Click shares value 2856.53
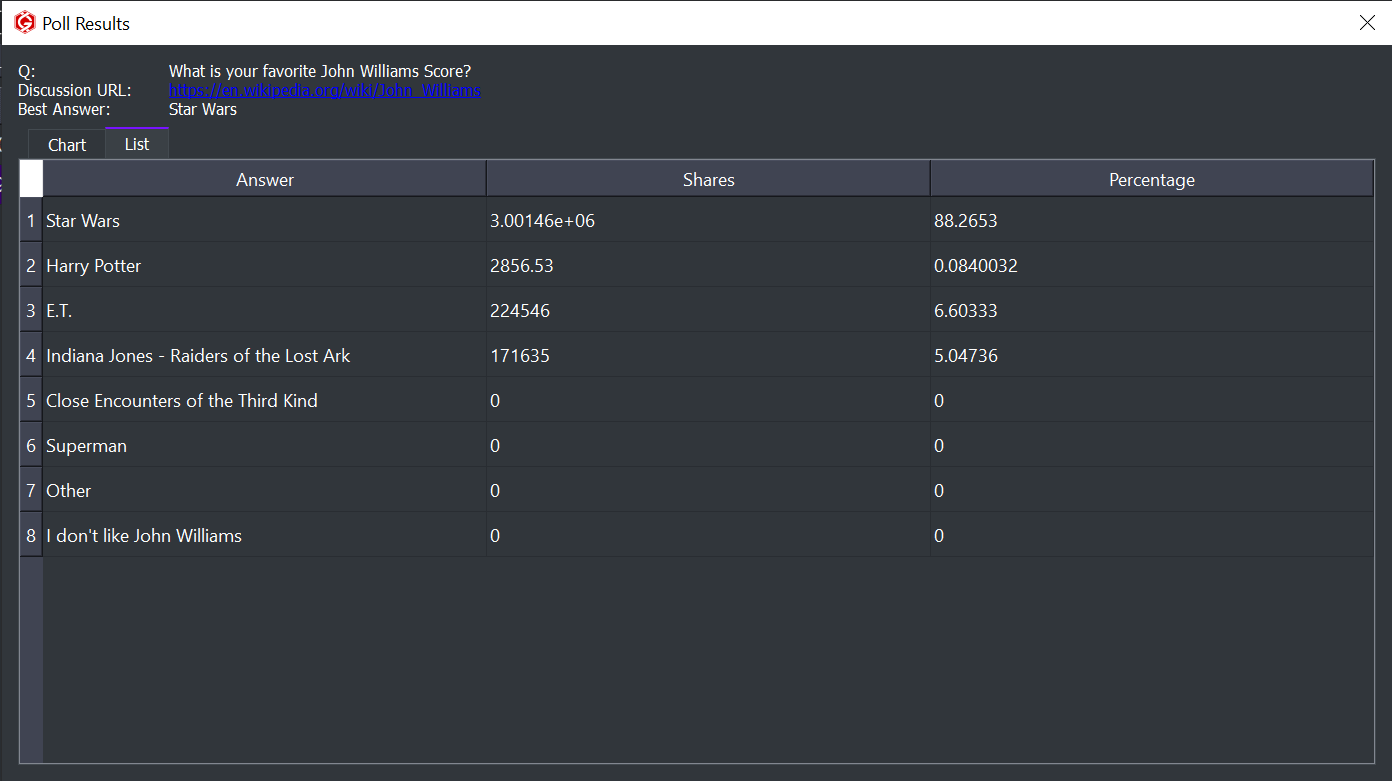The height and width of the screenshot is (781, 1392). pos(708,265)
